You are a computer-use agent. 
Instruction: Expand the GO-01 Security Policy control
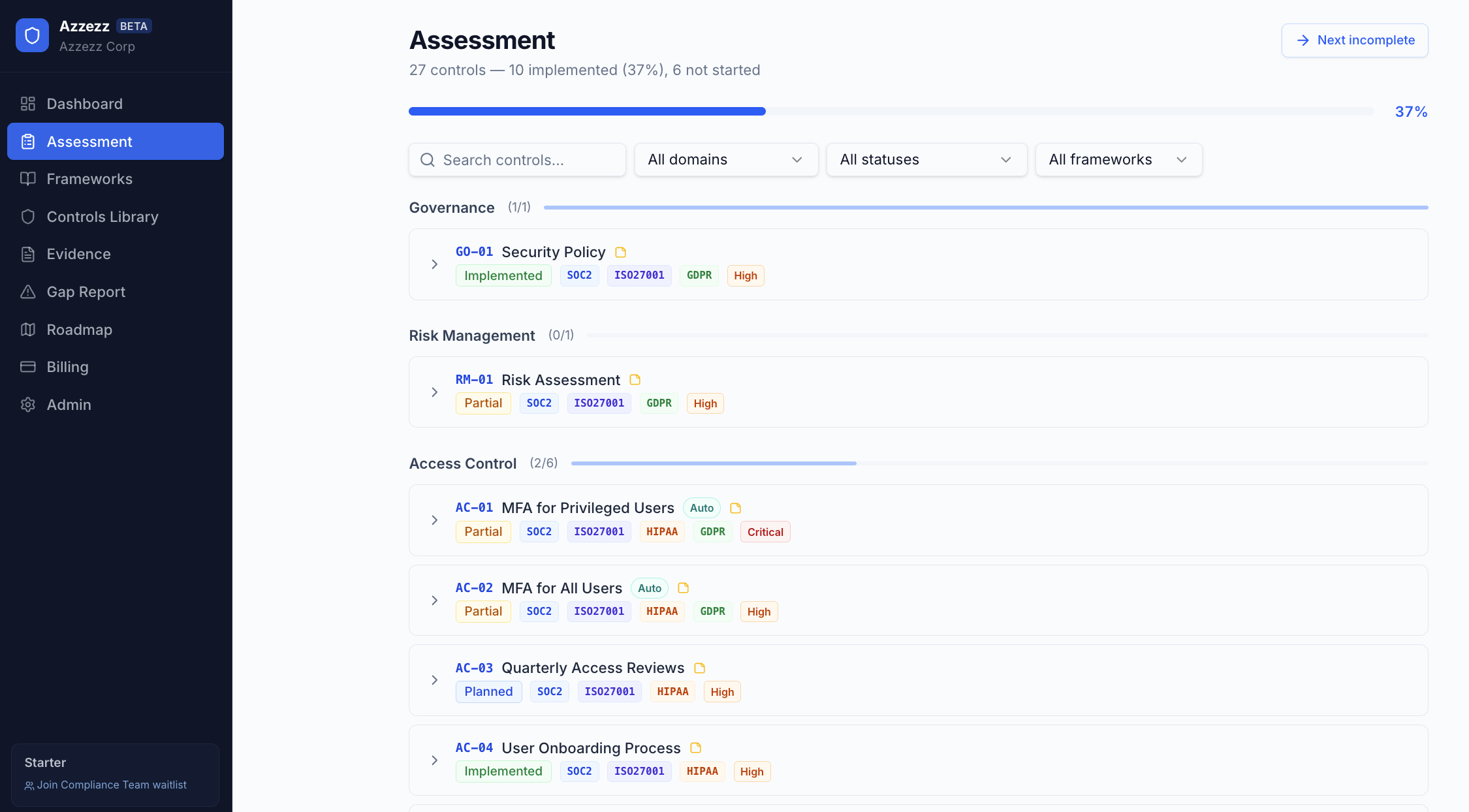(435, 264)
